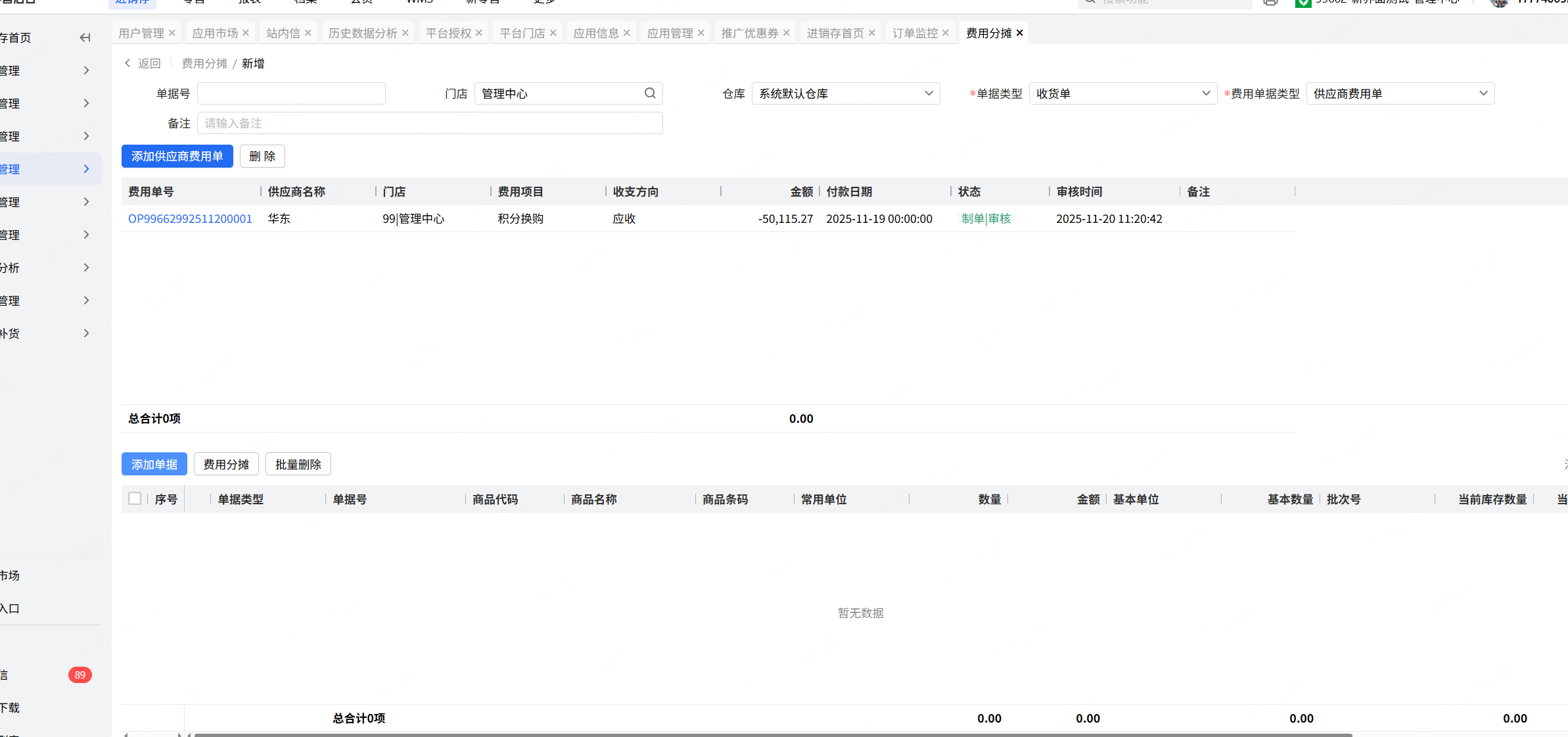Close the 历史数据分析 tab
1568x737 pixels.
coord(405,33)
